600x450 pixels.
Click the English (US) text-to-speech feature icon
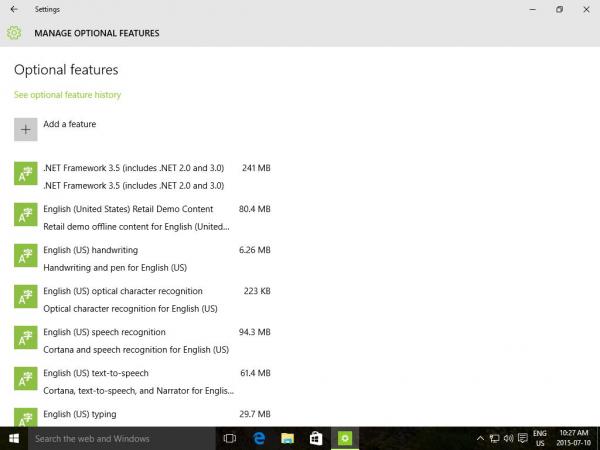[x=26, y=379]
